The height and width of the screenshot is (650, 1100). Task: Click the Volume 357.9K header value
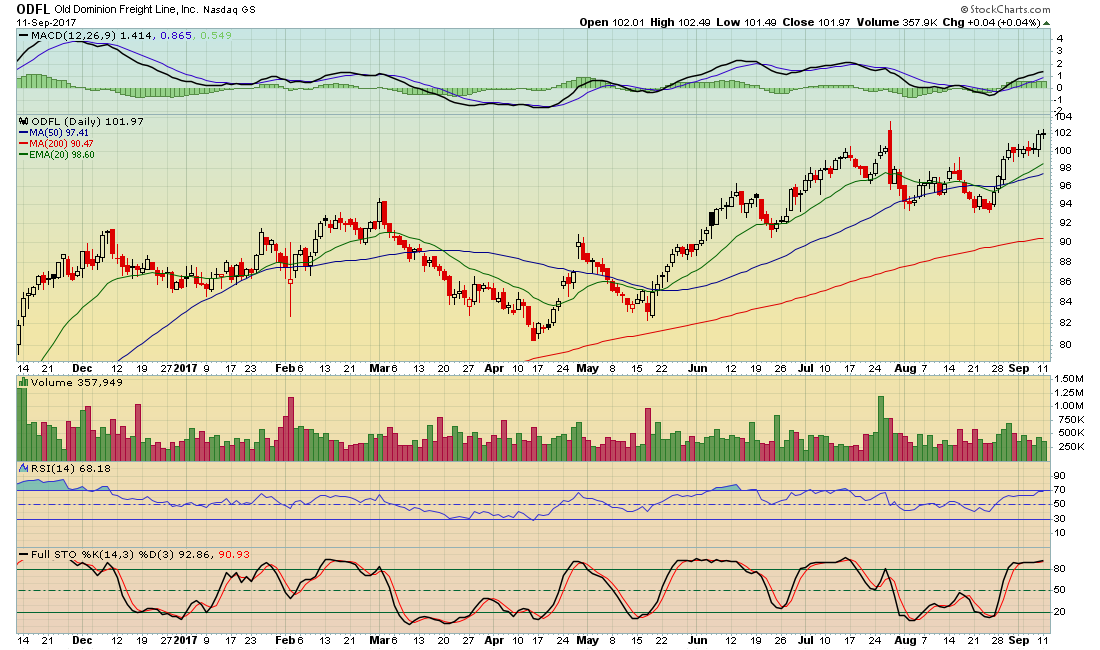(x=897, y=22)
